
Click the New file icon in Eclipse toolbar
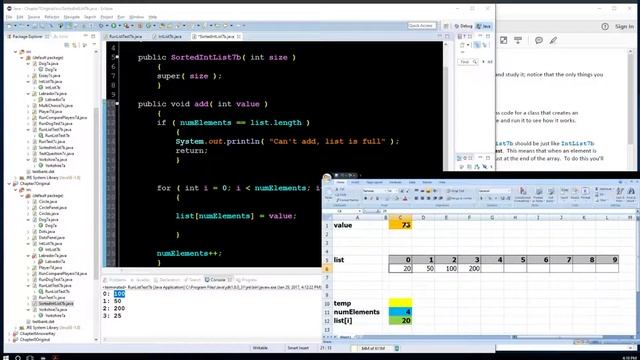(x=9, y=26)
